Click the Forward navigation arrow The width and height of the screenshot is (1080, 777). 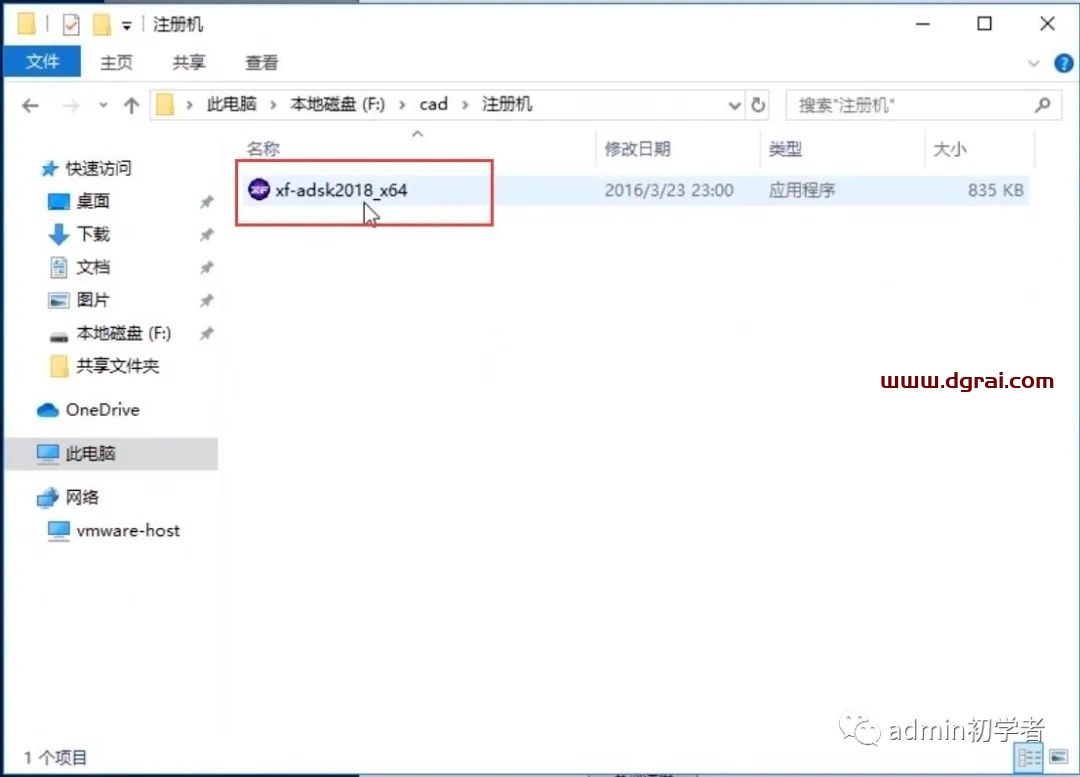(70, 105)
